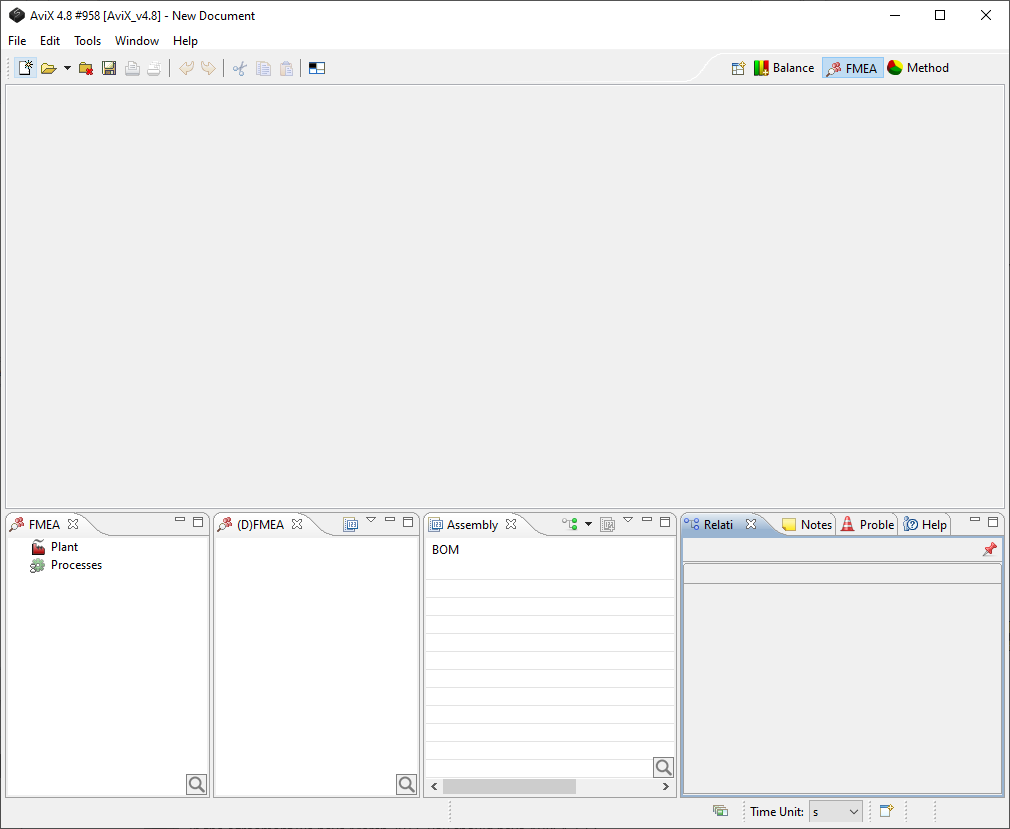Click the close document folder icon
The height and width of the screenshot is (829, 1010).
86,68
